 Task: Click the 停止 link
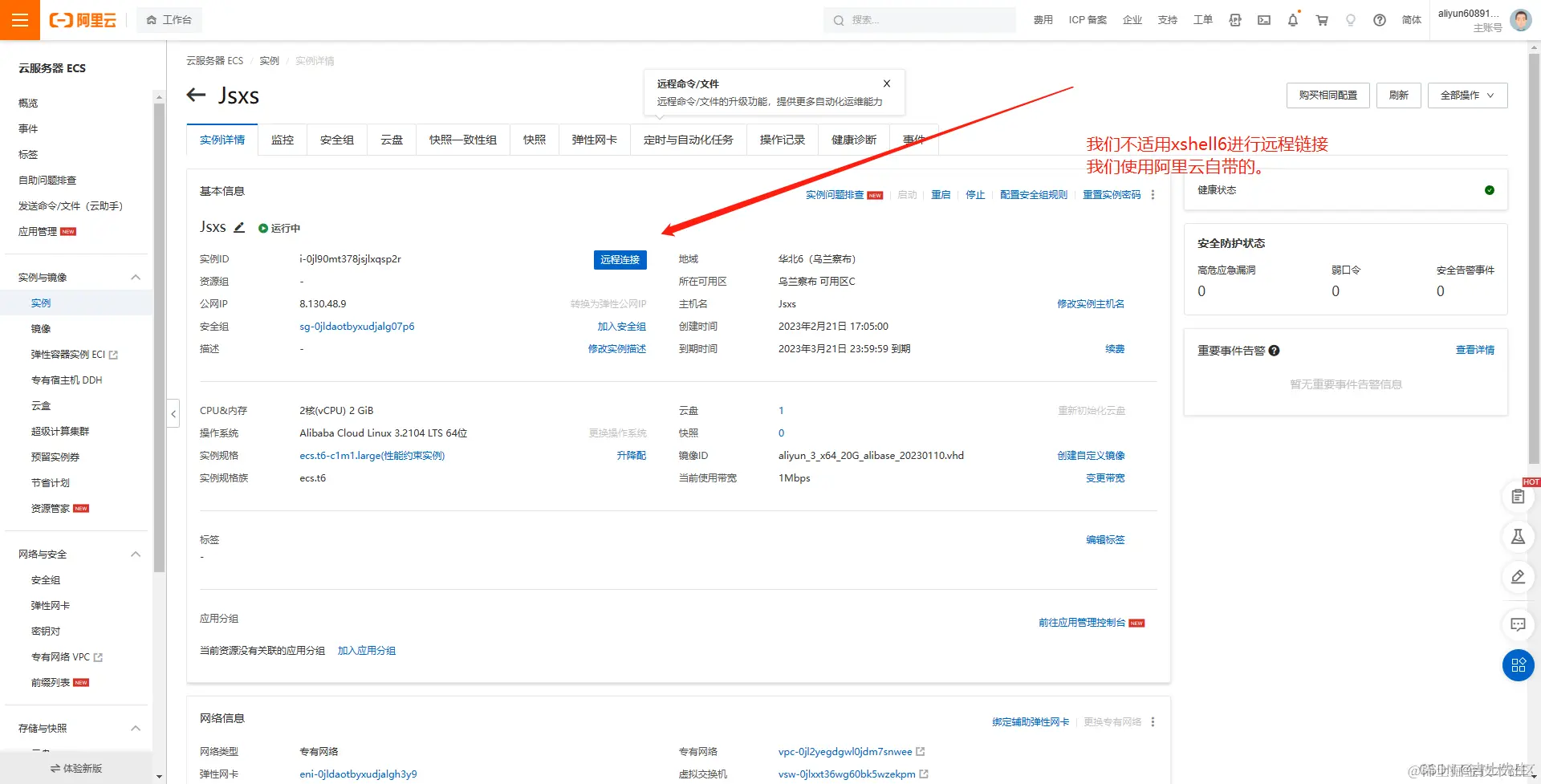pos(975,195)
